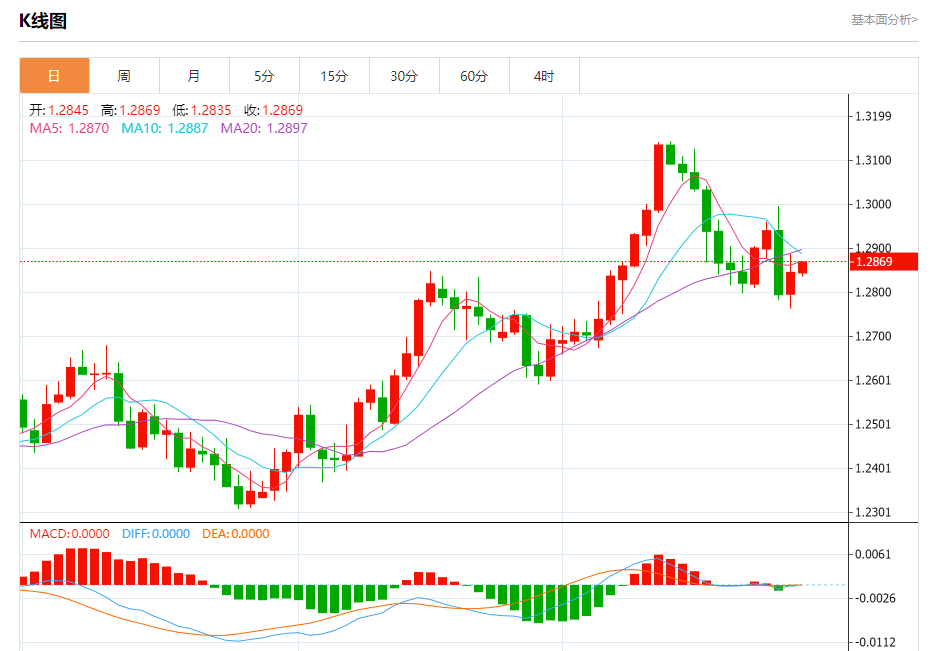Click the -0.0112 MACD axis label

[x=875, y=642]
